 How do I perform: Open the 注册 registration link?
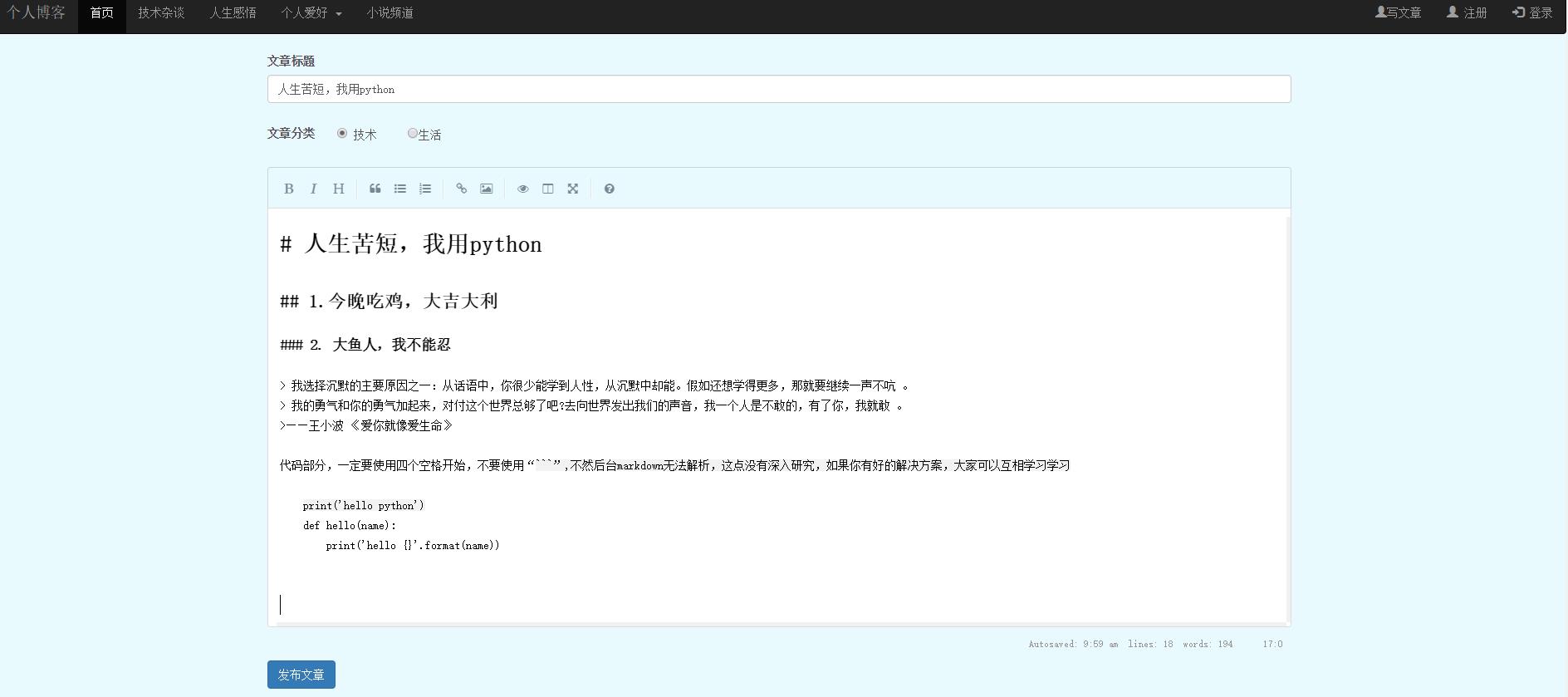[1467, 12]
